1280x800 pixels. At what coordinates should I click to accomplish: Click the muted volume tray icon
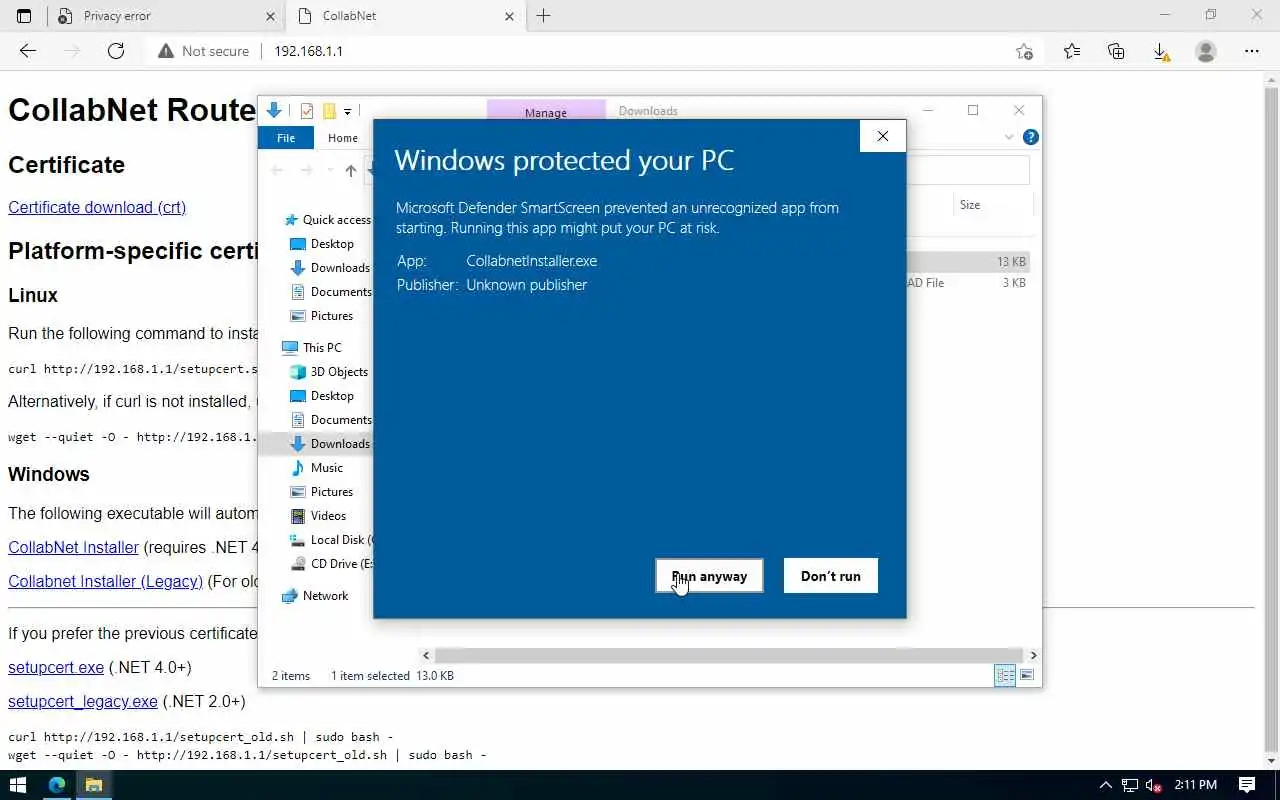click(x=1153, y=785)
